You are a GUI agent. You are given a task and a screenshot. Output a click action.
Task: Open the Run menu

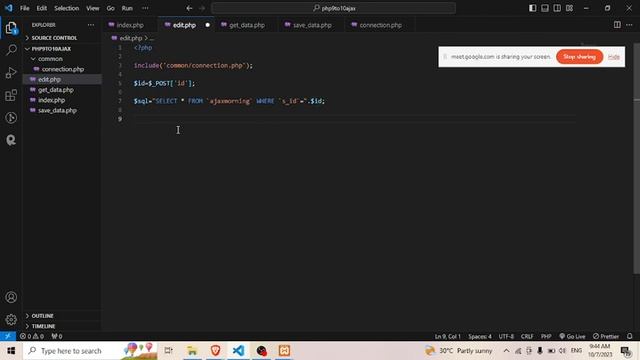[x=127, y=8]
